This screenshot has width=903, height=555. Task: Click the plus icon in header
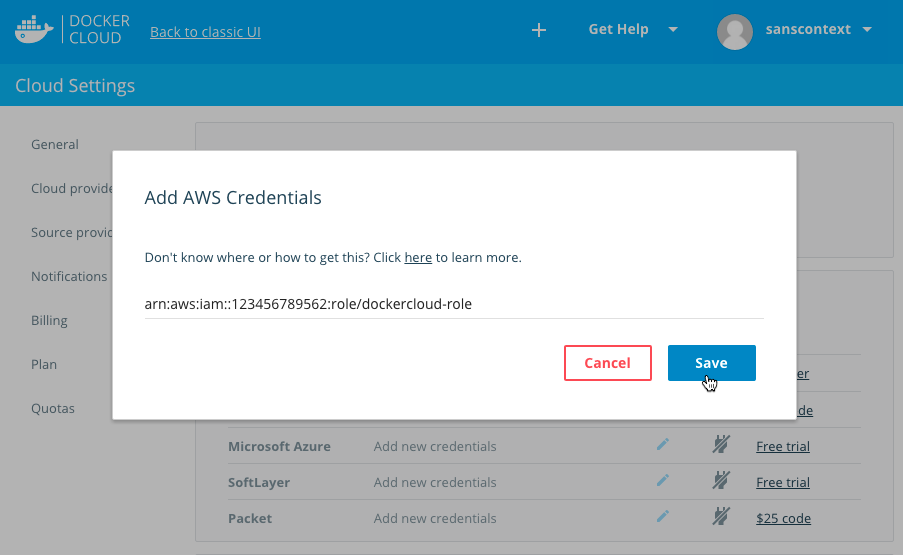coord(538,30)
